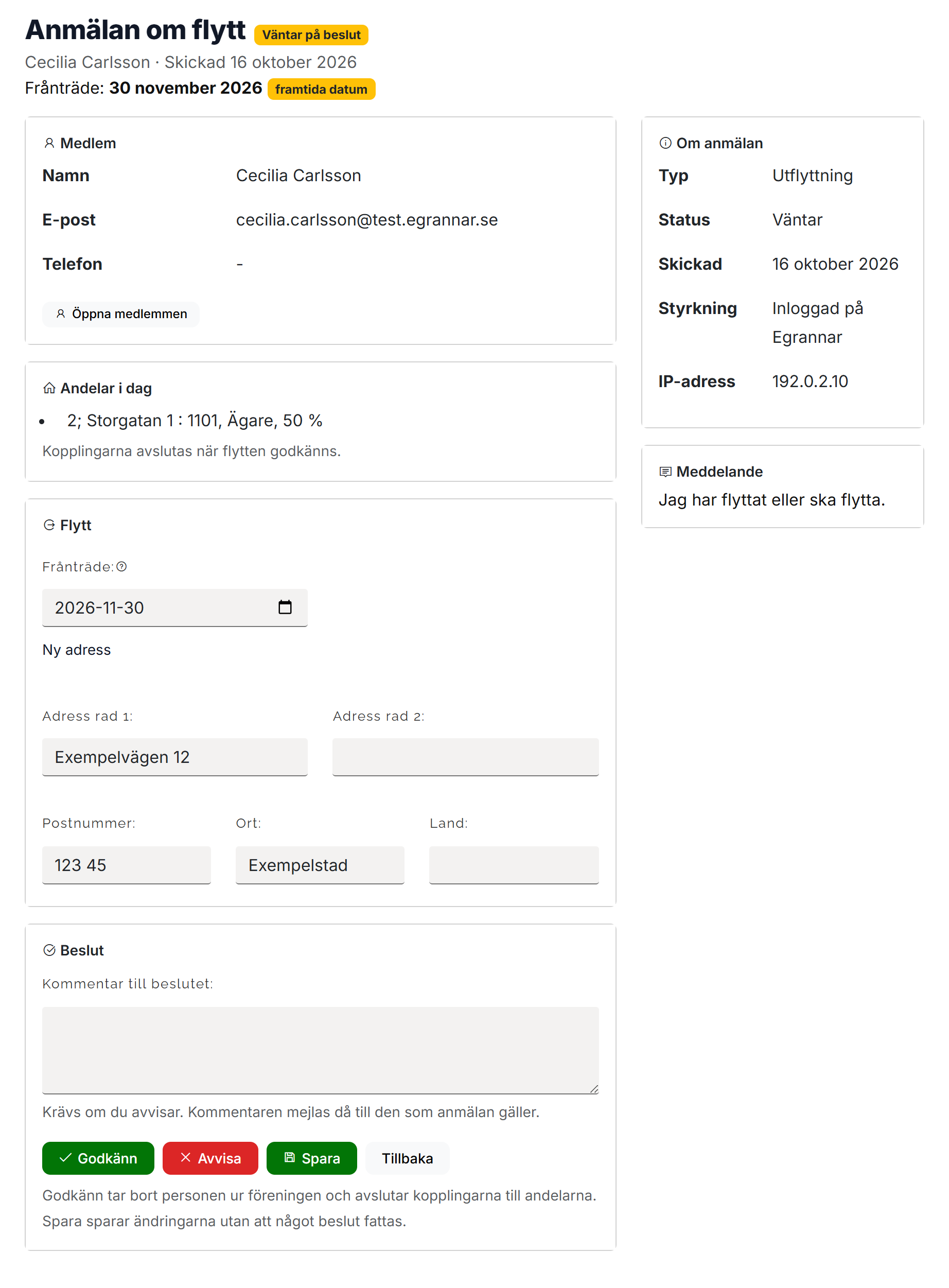This screenshot has width=949, height=1288.
Task: Click the textarea resize handle corner
Action: [594, 1089]
